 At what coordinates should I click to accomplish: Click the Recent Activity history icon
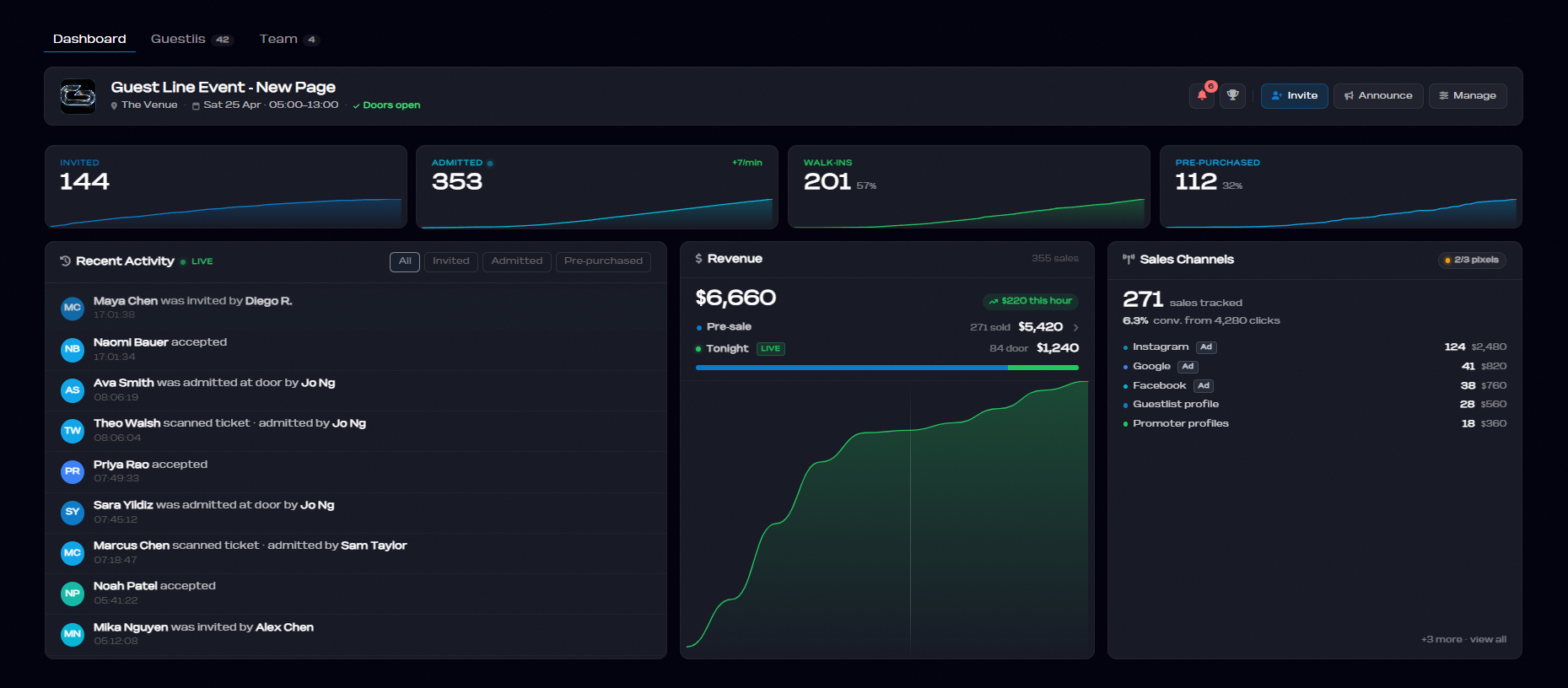click(65, 261)
